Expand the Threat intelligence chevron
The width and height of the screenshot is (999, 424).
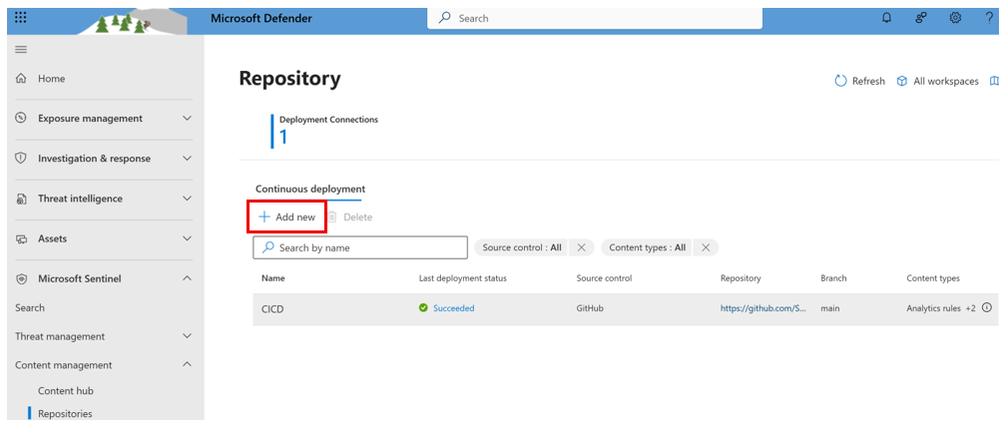coord(187,198)
